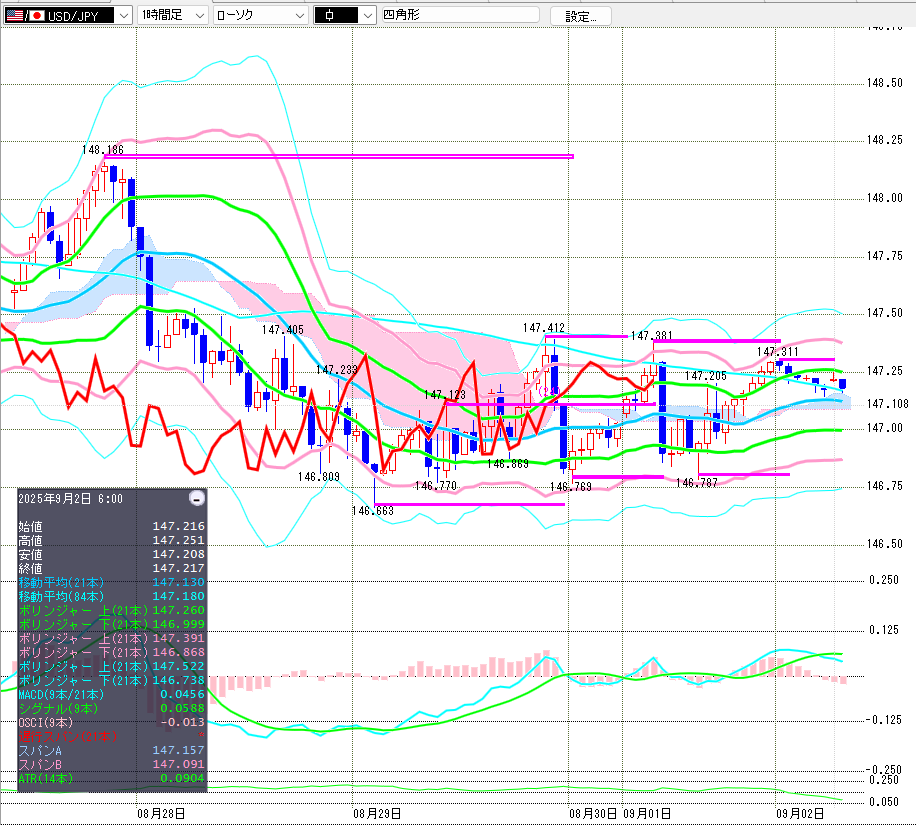Screen dimensions: 916x825
Task: Click the 遅行スパン(21本) indicator row
Action: [x=112, y=737]
